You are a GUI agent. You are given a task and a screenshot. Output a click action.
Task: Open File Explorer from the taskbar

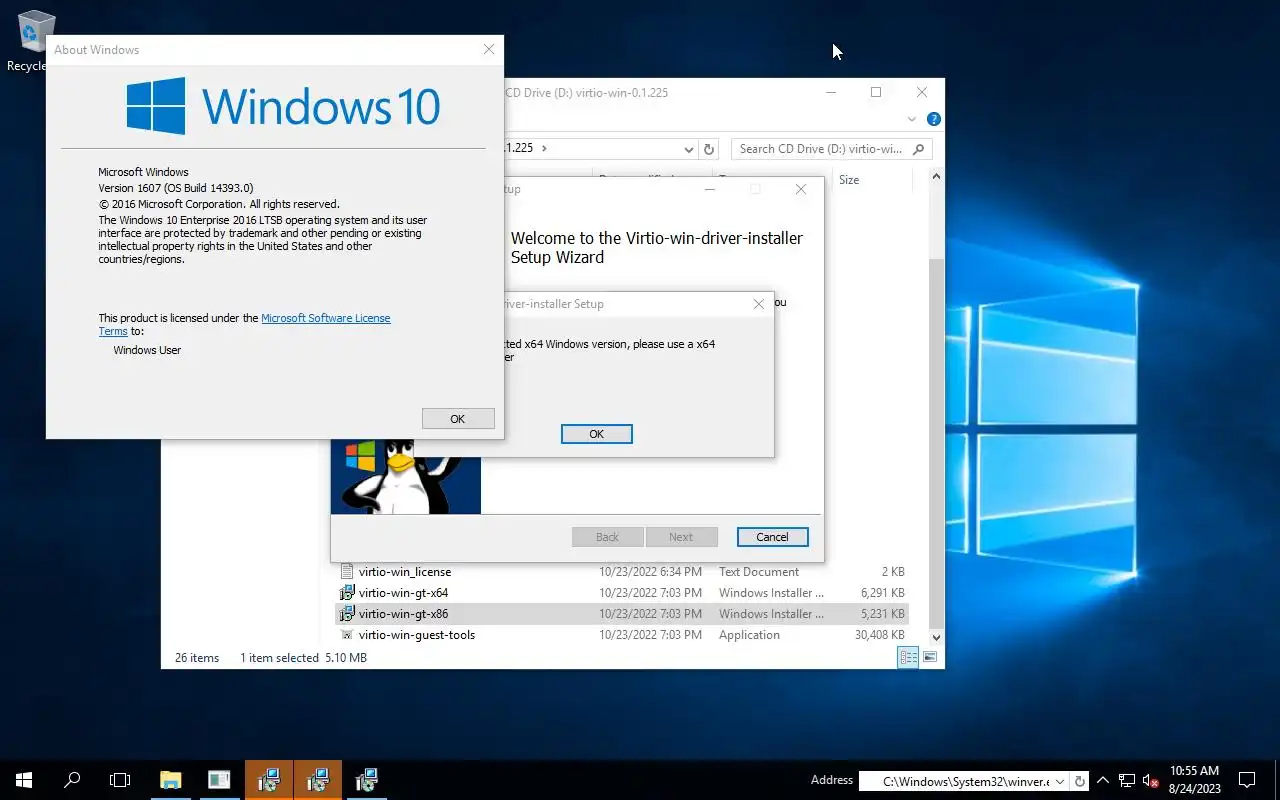pyautogui.click(x=171, y=780)
